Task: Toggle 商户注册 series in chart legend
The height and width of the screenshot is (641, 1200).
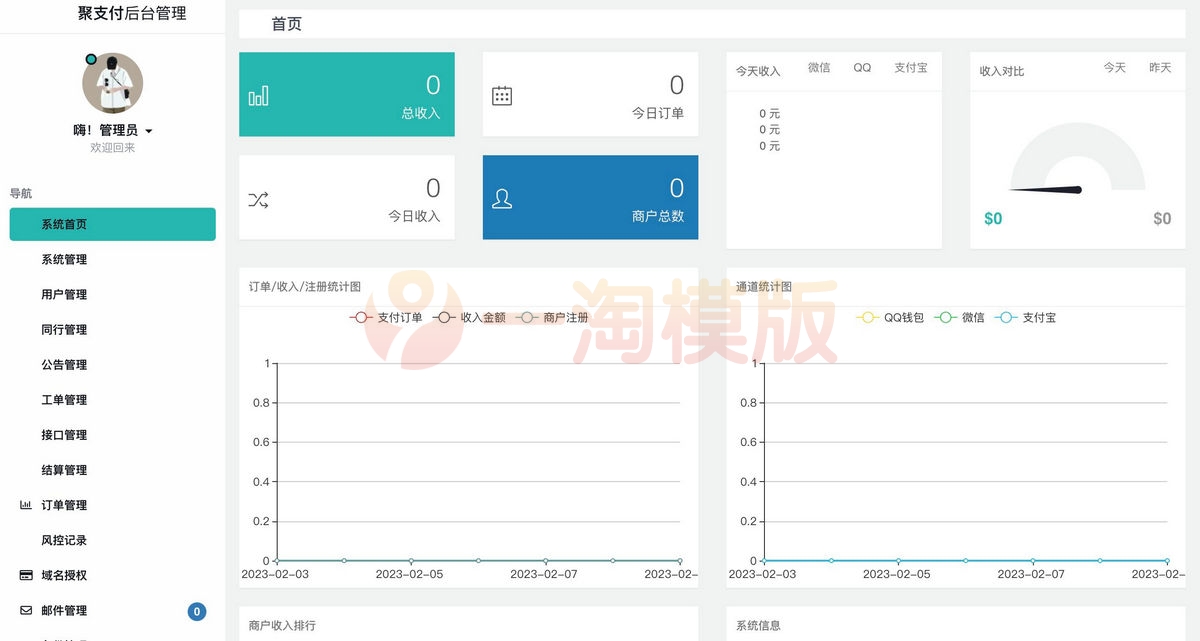Action: pos(552,317)
